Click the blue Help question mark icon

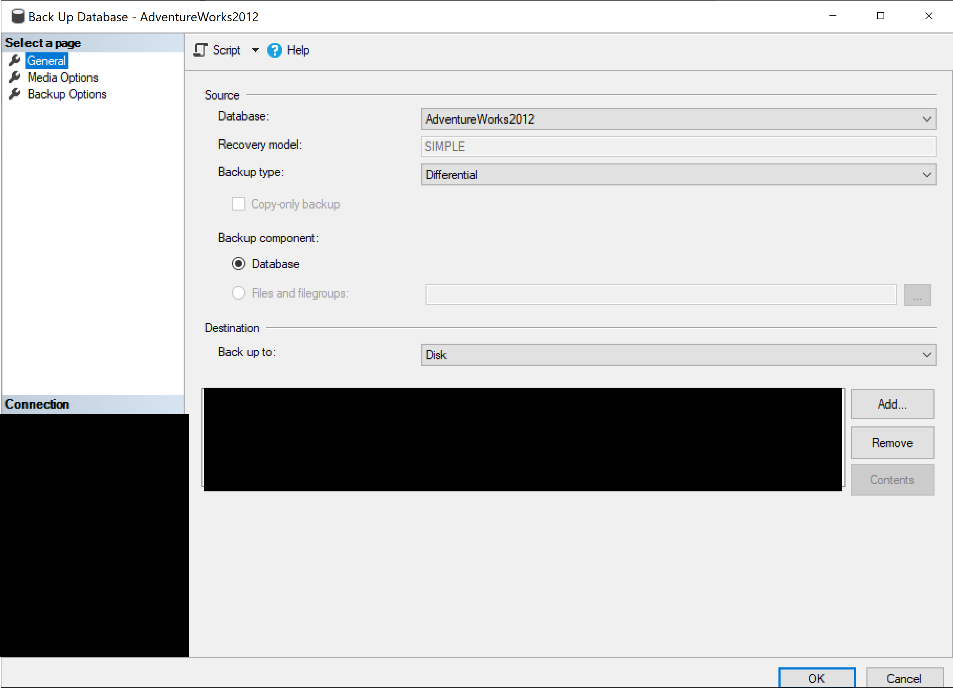(x=275, y=50)
